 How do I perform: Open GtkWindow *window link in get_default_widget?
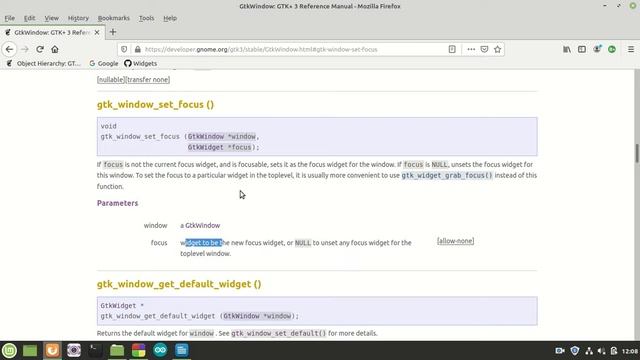[258, 316]
